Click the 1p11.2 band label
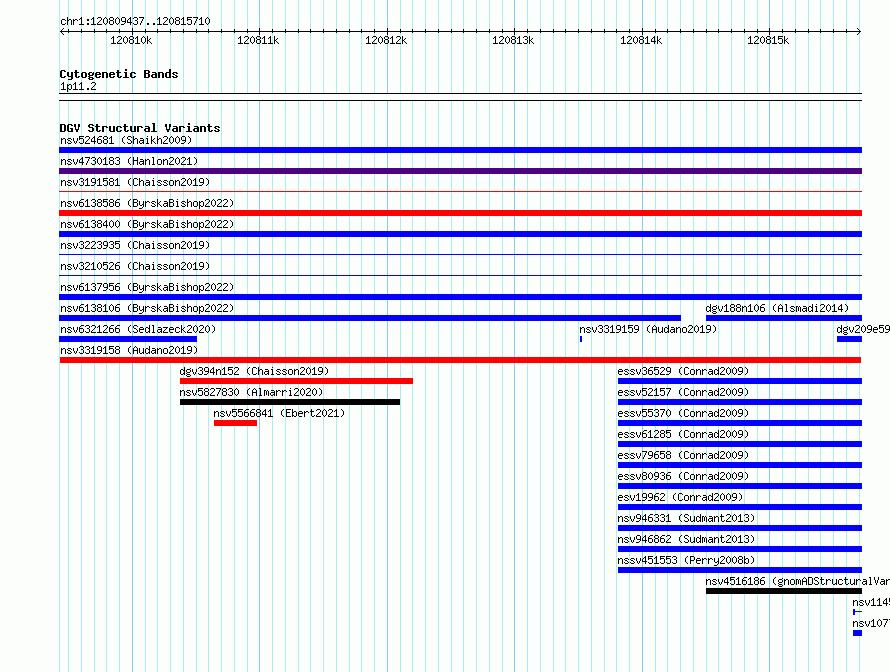The height and width of the screenshot is (672, 890). [78, 86]
